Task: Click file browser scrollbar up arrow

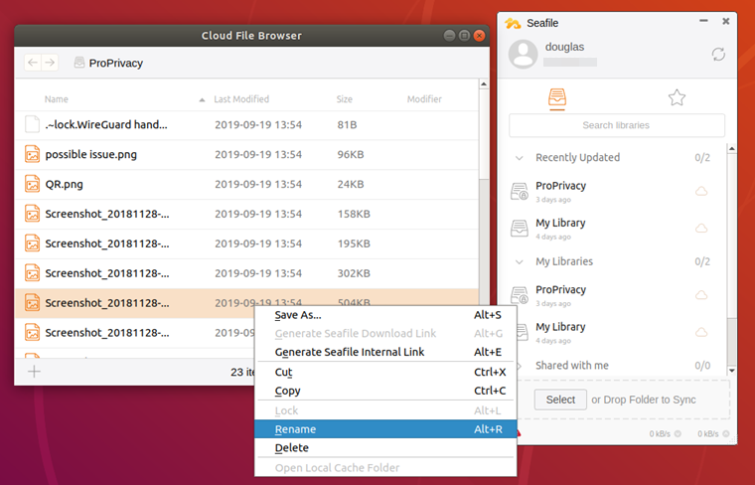Action: click(484, 84)
